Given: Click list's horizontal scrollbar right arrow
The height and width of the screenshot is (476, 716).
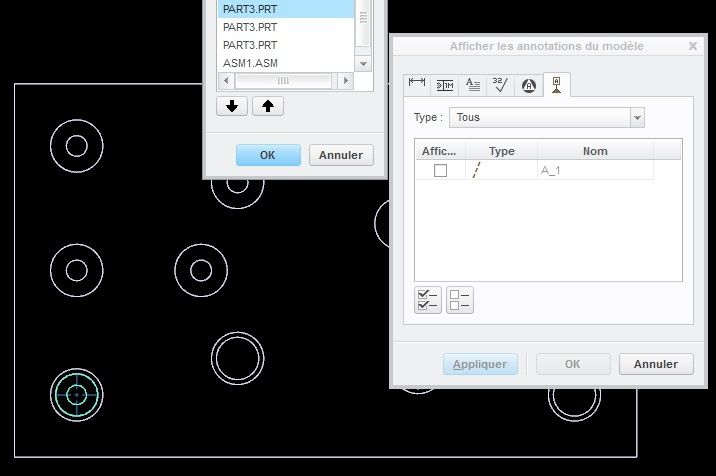Looking at the screenshot, I should (346, 81).
